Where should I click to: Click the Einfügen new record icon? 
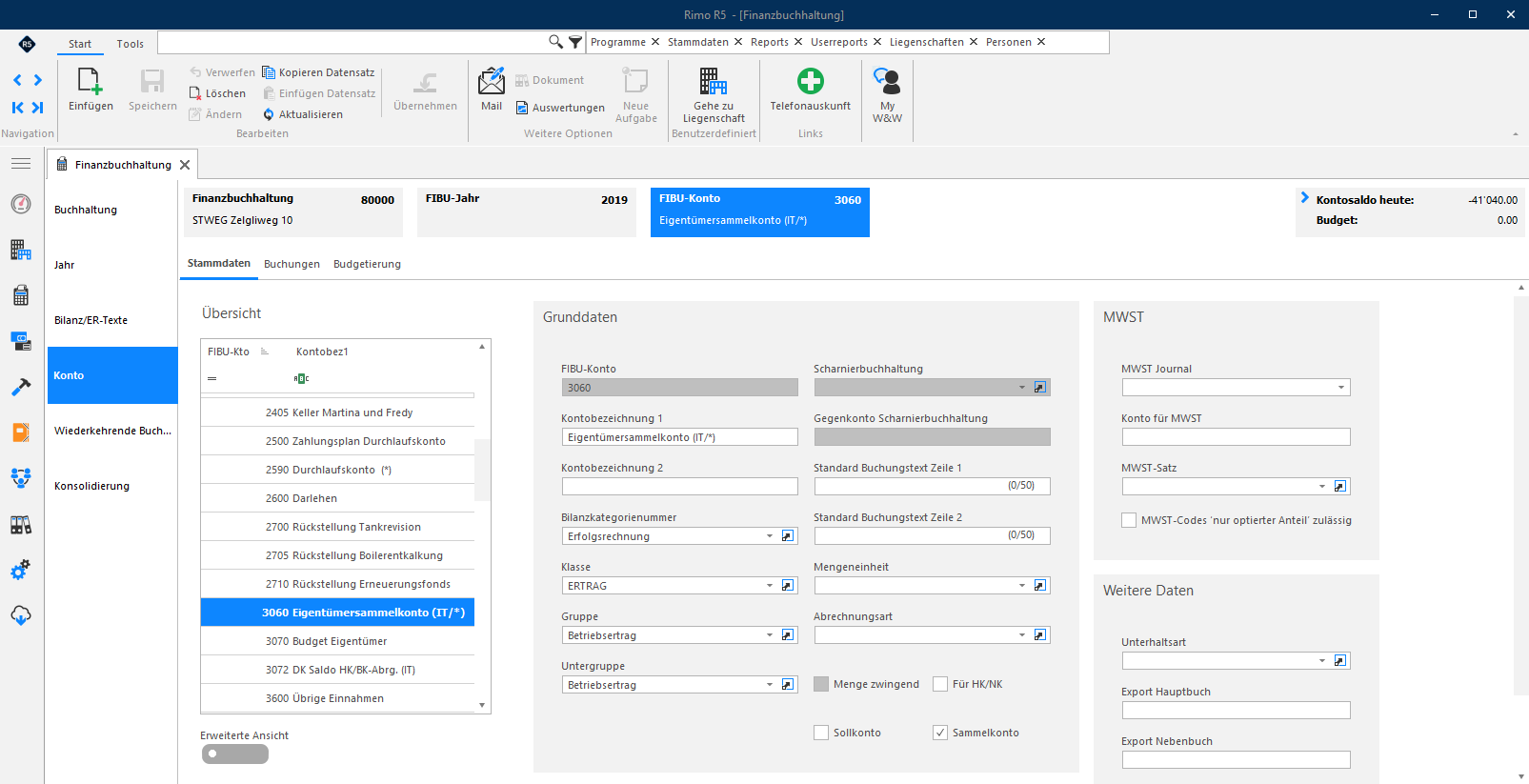91,81
